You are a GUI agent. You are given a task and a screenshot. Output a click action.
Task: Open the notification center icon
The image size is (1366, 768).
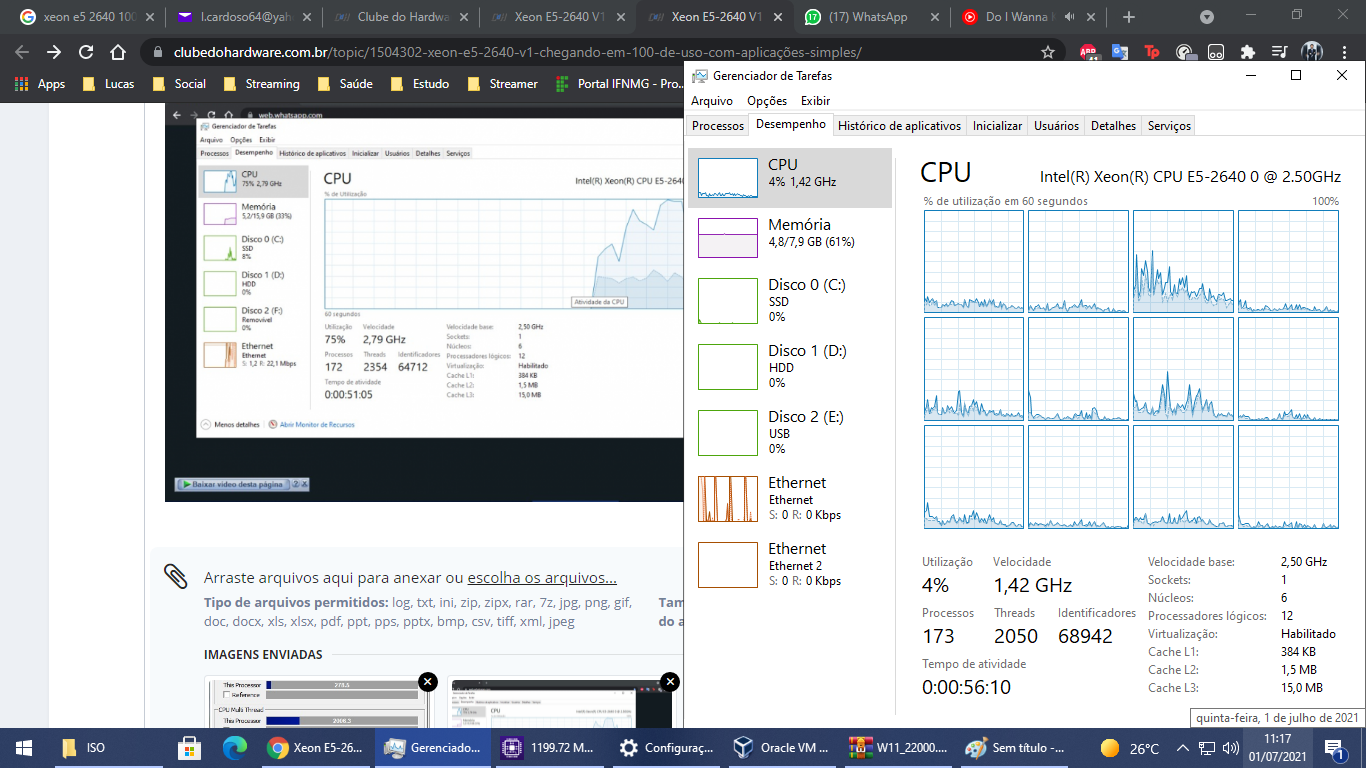click(1335, 747)
